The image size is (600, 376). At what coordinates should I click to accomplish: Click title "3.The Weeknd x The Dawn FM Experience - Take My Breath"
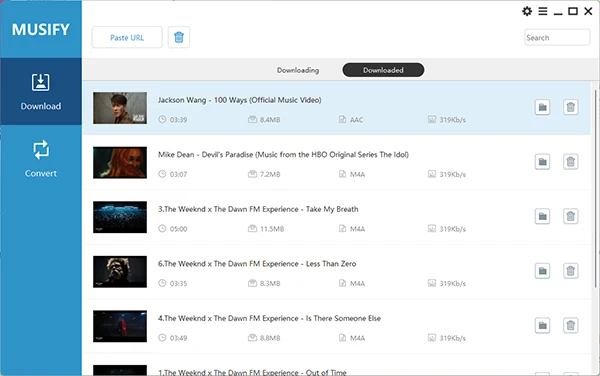coord(258,209)
